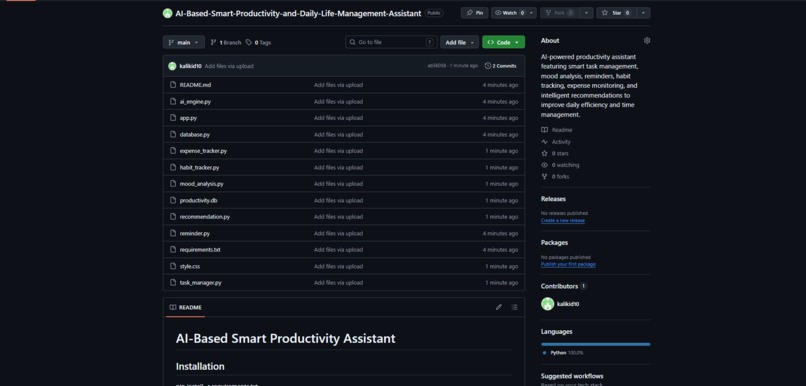This screenshot has height=386, width=806.
Task: Open commit message for README.md row
Action: 338,85
